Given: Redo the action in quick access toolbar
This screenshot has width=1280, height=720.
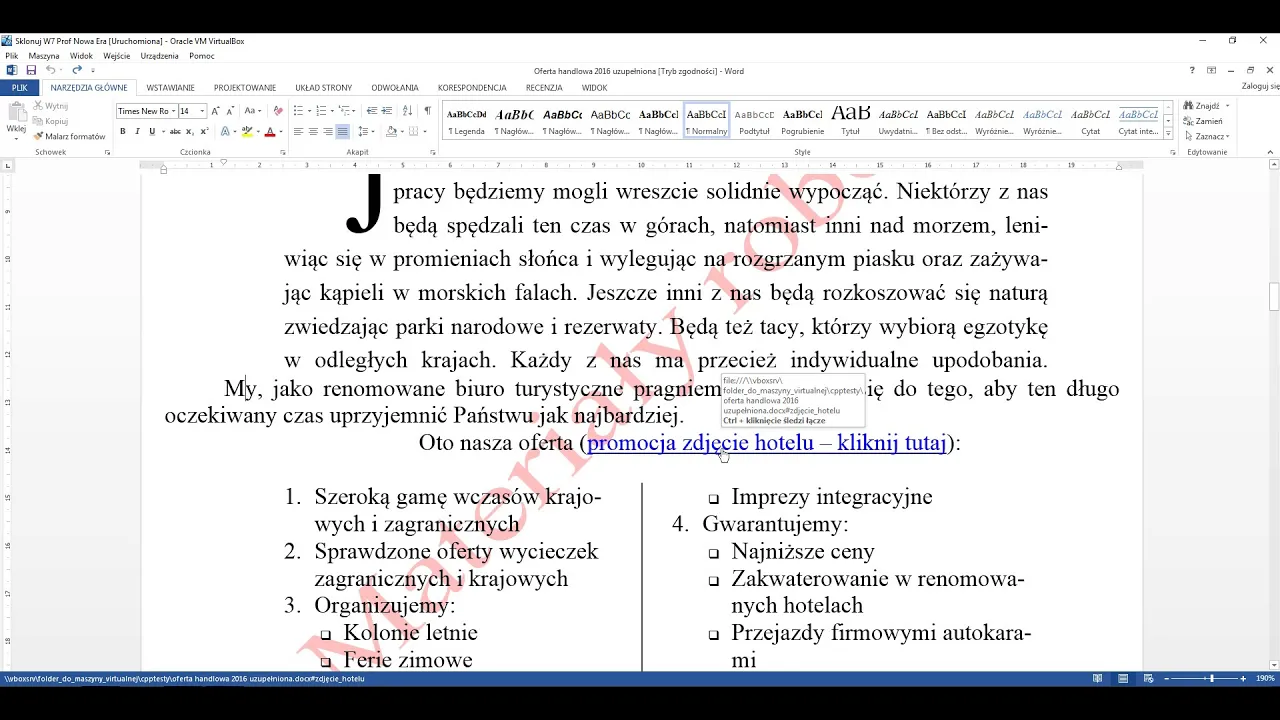Looking at the screenshot, I should 77,70.
